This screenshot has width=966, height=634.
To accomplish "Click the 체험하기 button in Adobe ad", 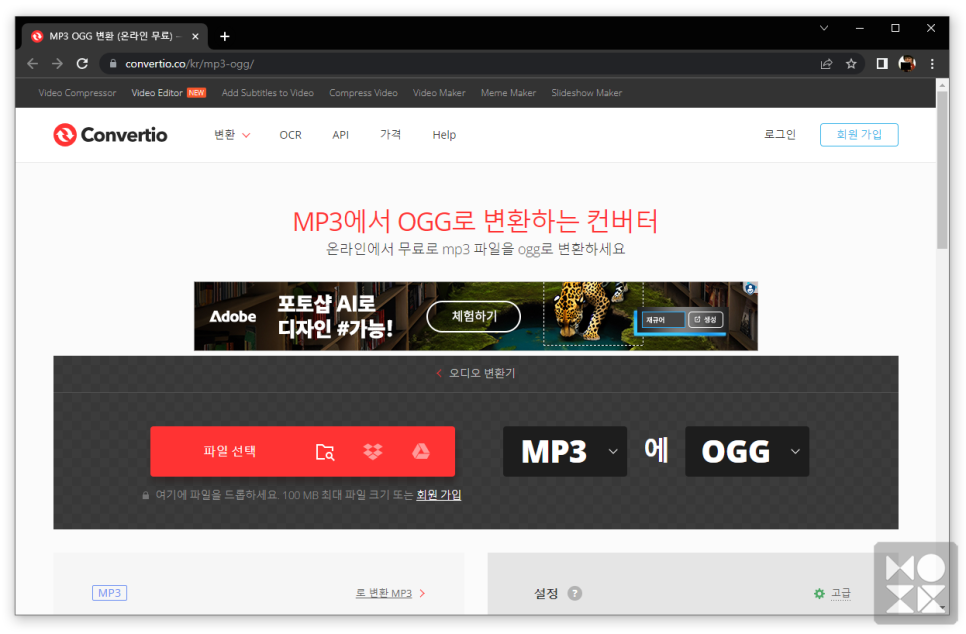I will pyautogui.click(x=474, y=317).
